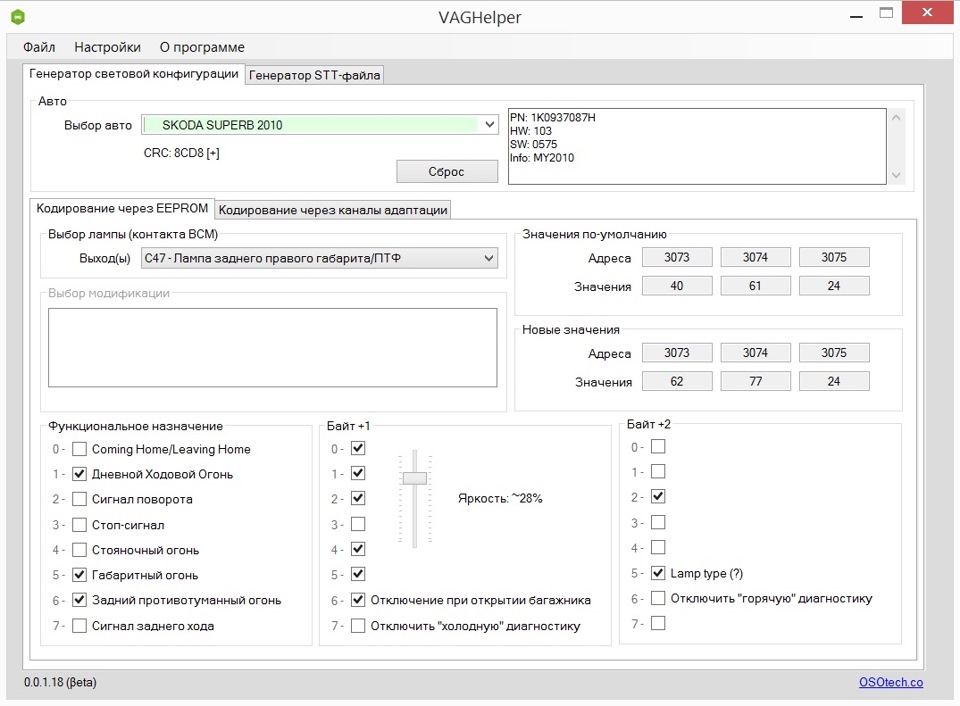Enable Coming Home/Leaving Home checkbox
960x706 pixels.
(x=80, y=450)
